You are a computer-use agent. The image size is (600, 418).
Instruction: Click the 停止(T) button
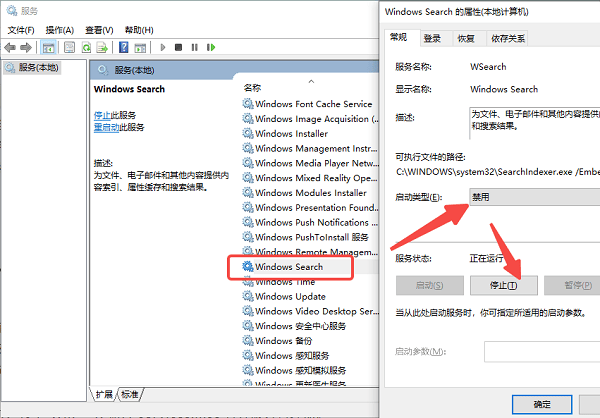[x=504, y=285]
